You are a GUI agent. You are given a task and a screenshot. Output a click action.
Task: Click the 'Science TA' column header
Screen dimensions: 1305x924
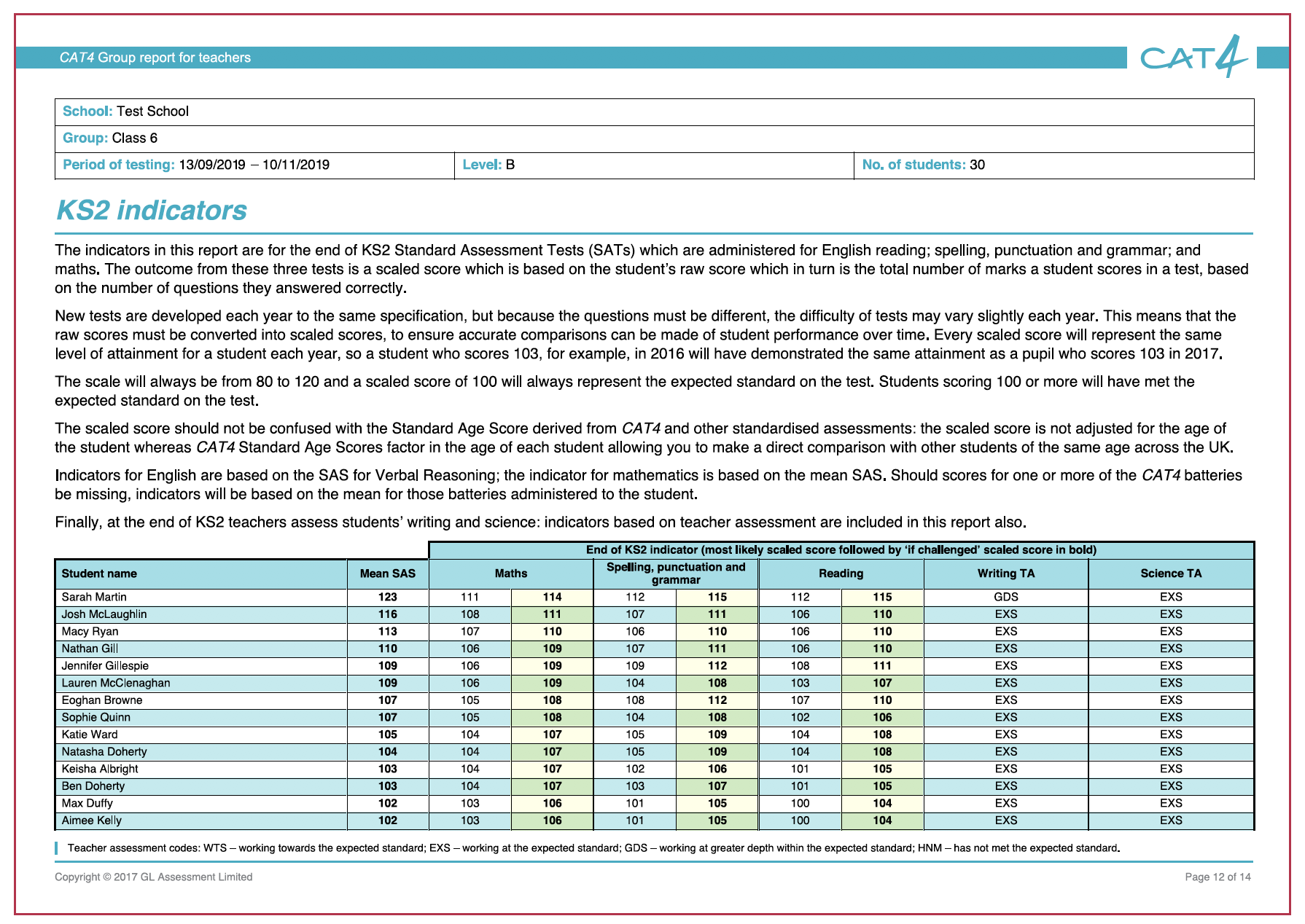[x=1171, y=573]
